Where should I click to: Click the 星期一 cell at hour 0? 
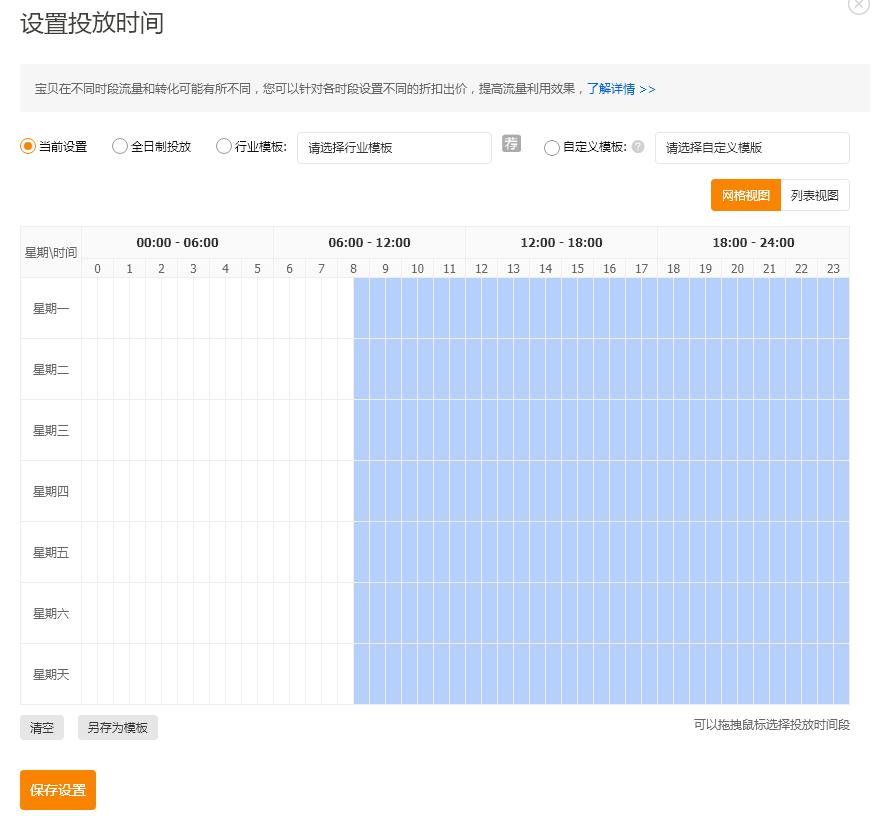coord(97,308)
